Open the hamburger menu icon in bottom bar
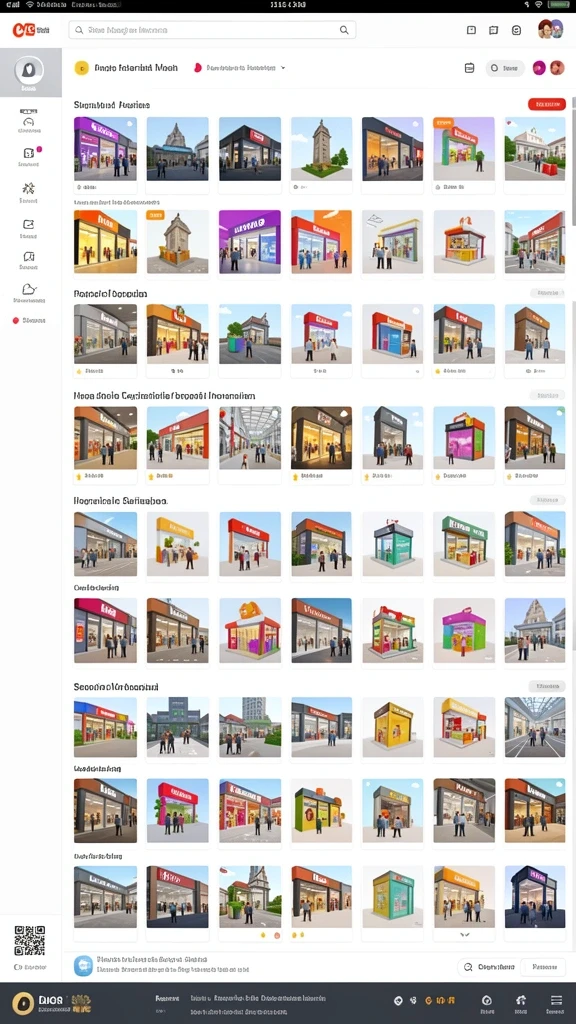The image size is (576, 1024). tap(556, 1000)
